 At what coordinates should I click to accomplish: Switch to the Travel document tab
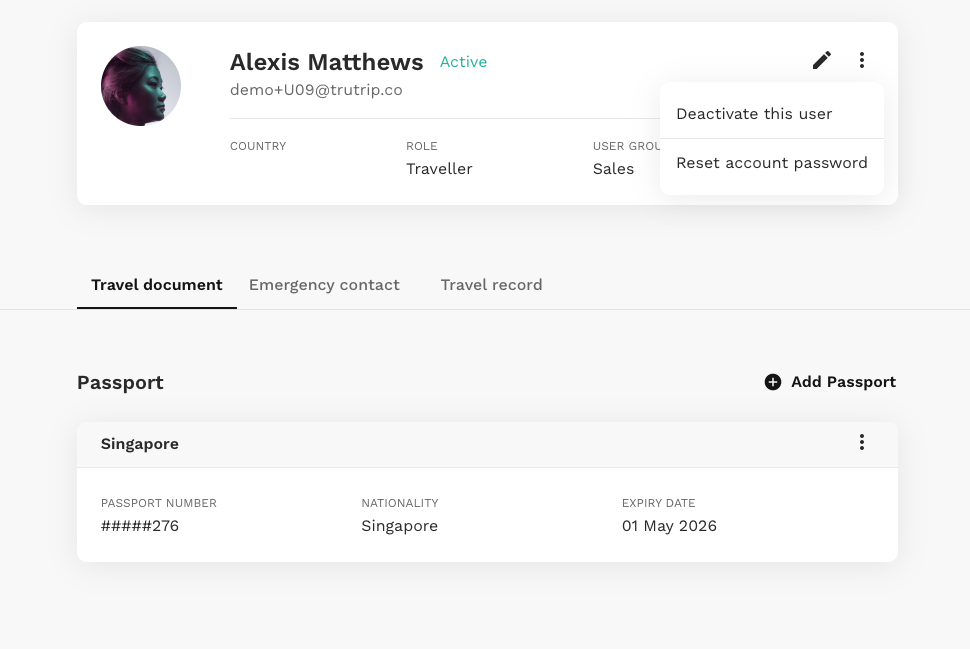click(x=157, y=285)
